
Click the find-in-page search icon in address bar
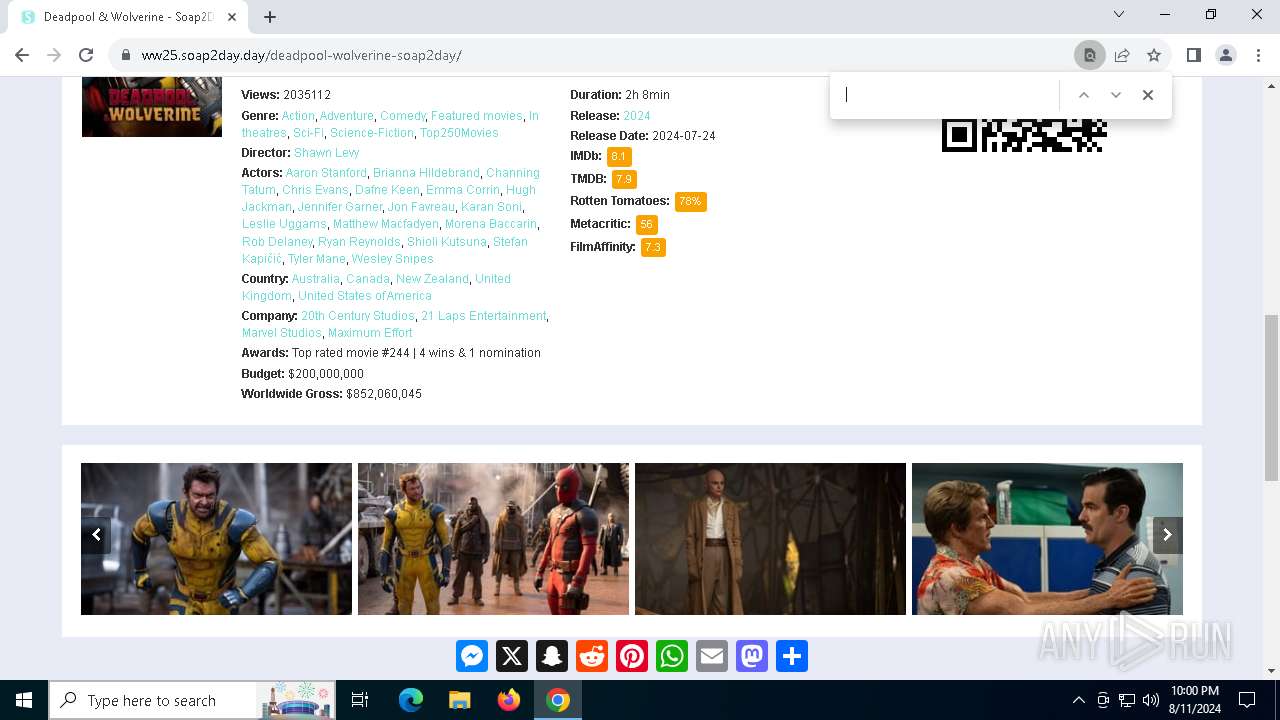click(x=1090, y=55)
